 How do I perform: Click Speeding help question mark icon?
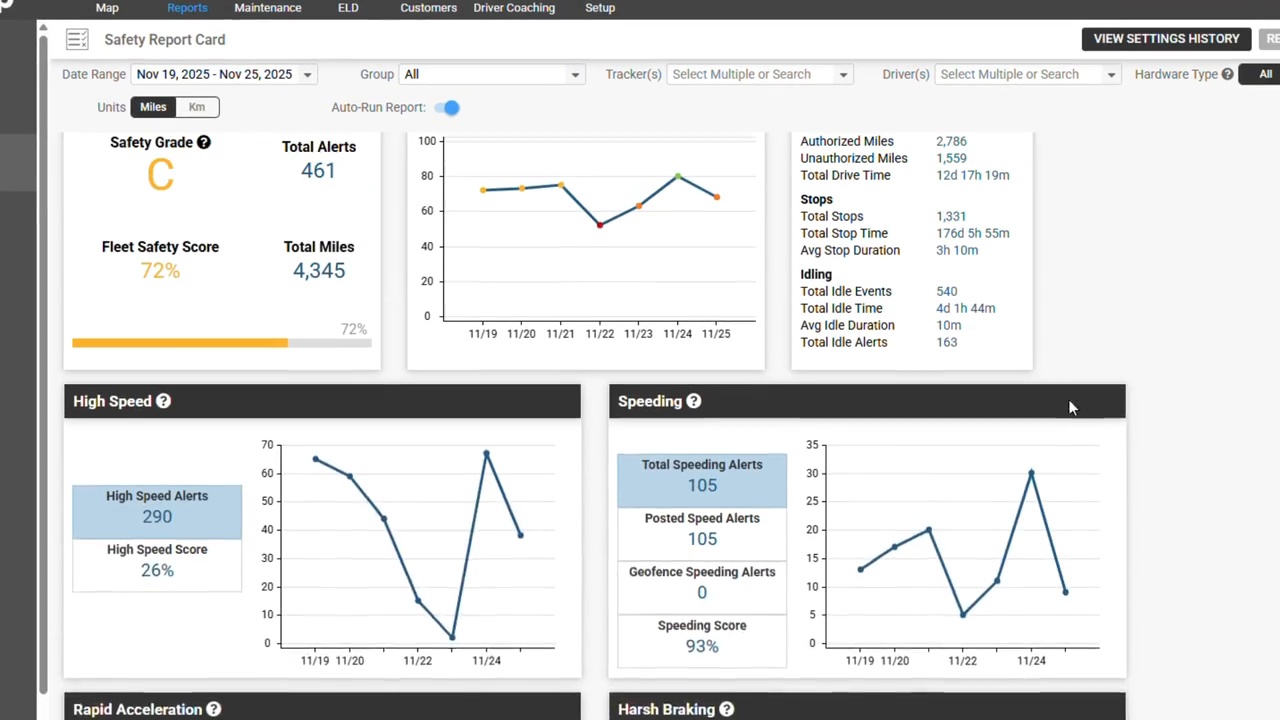tap(693, 401)
